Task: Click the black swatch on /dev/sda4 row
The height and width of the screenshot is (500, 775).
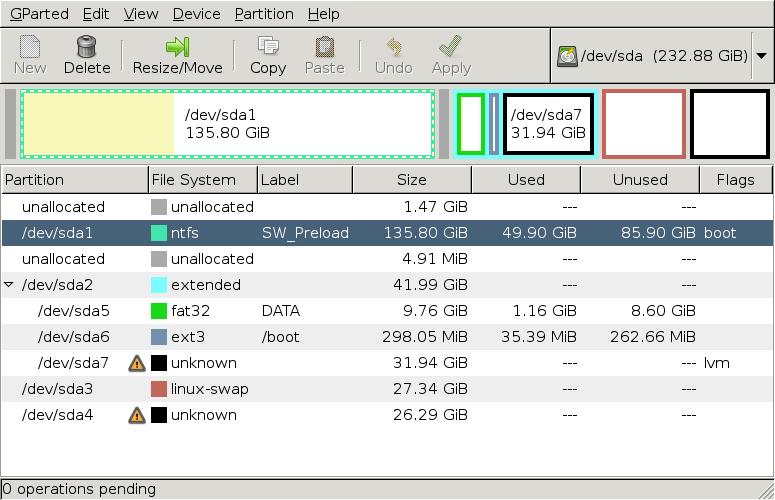Action: 159,415
